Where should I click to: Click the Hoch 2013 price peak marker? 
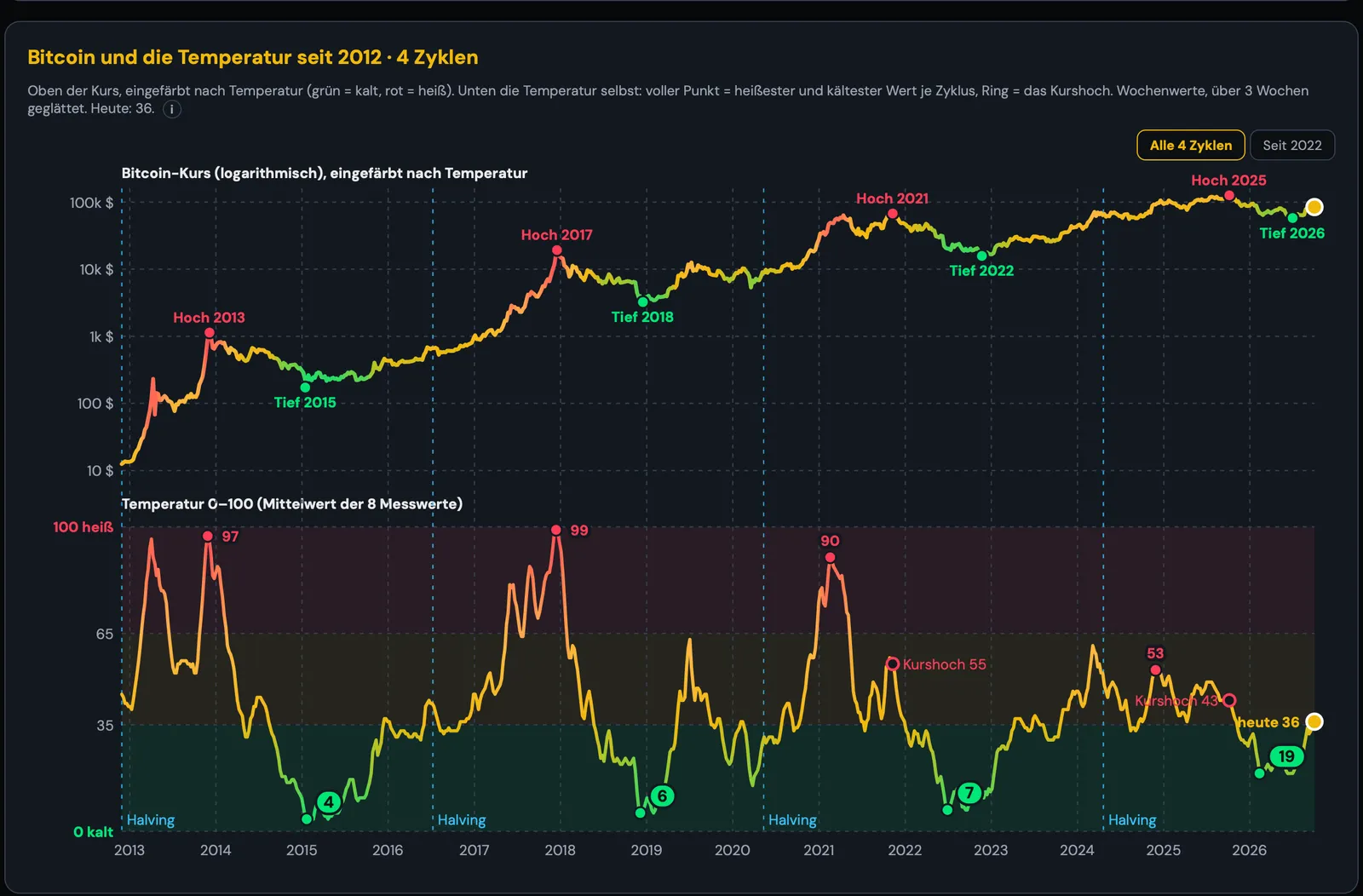click(x=209, y=333)
